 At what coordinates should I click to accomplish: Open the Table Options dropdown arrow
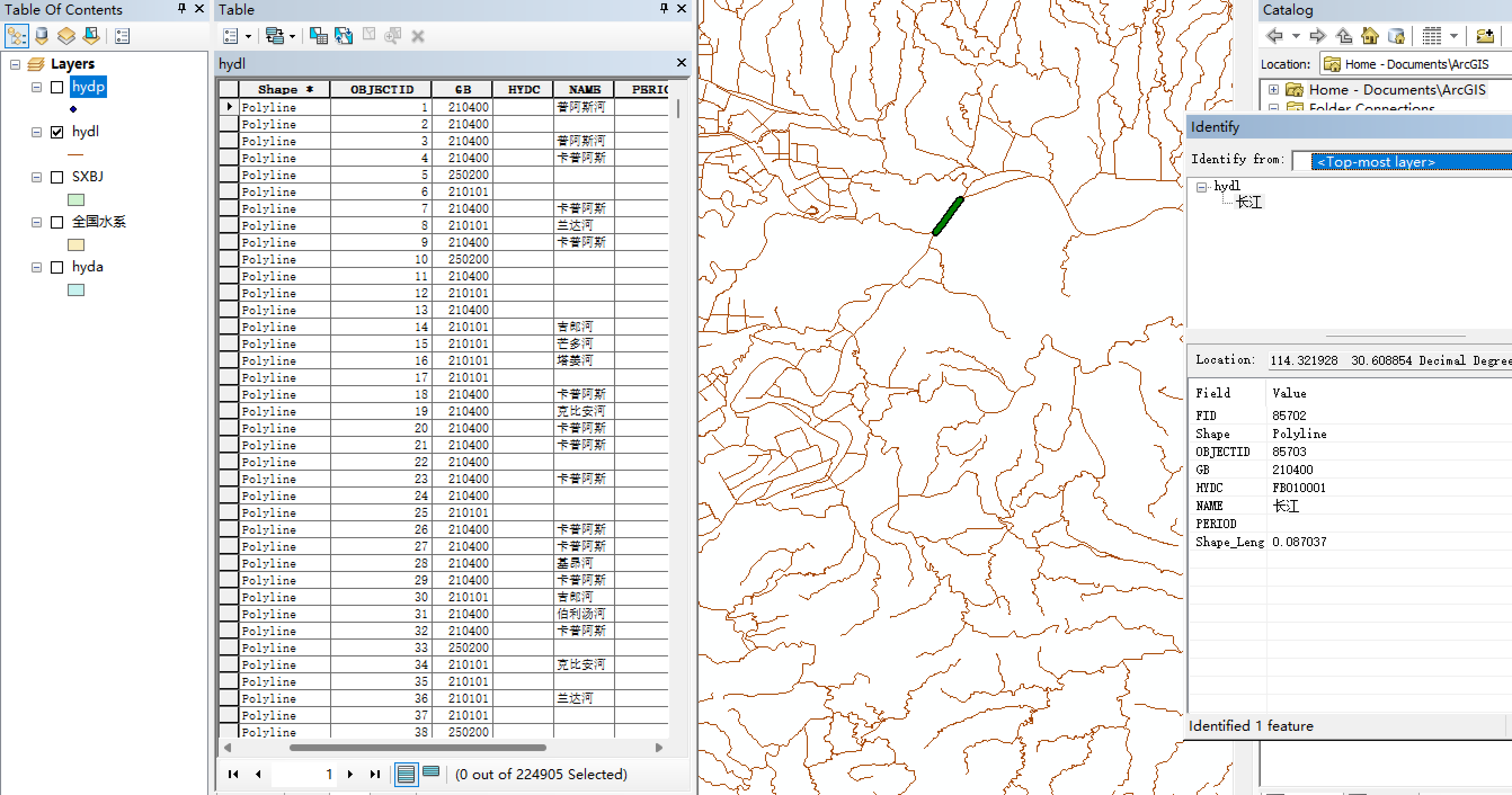click(248, 37)
